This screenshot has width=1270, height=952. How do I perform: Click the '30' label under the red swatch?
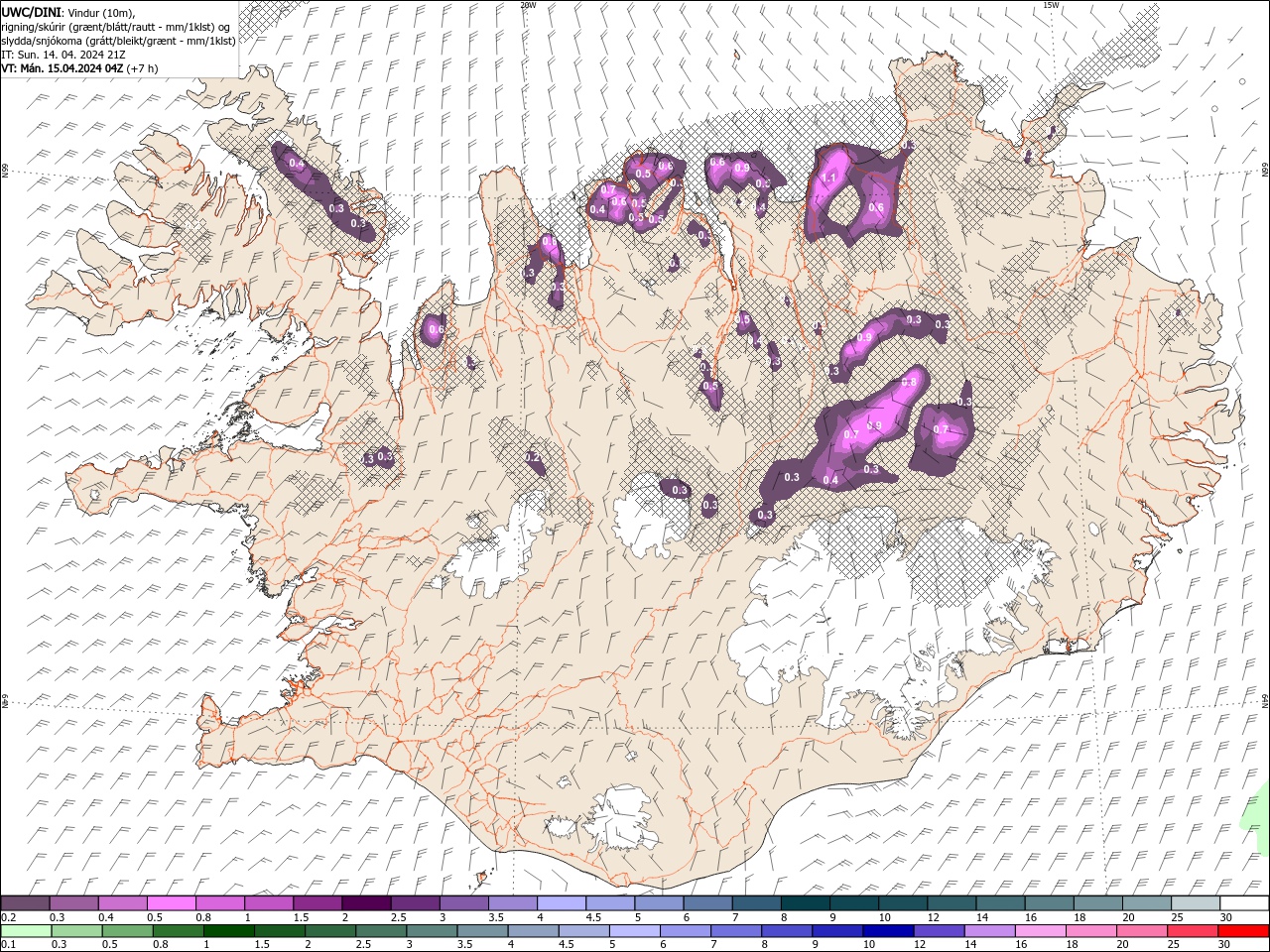pyautogui.click(x=1222, y=945)
